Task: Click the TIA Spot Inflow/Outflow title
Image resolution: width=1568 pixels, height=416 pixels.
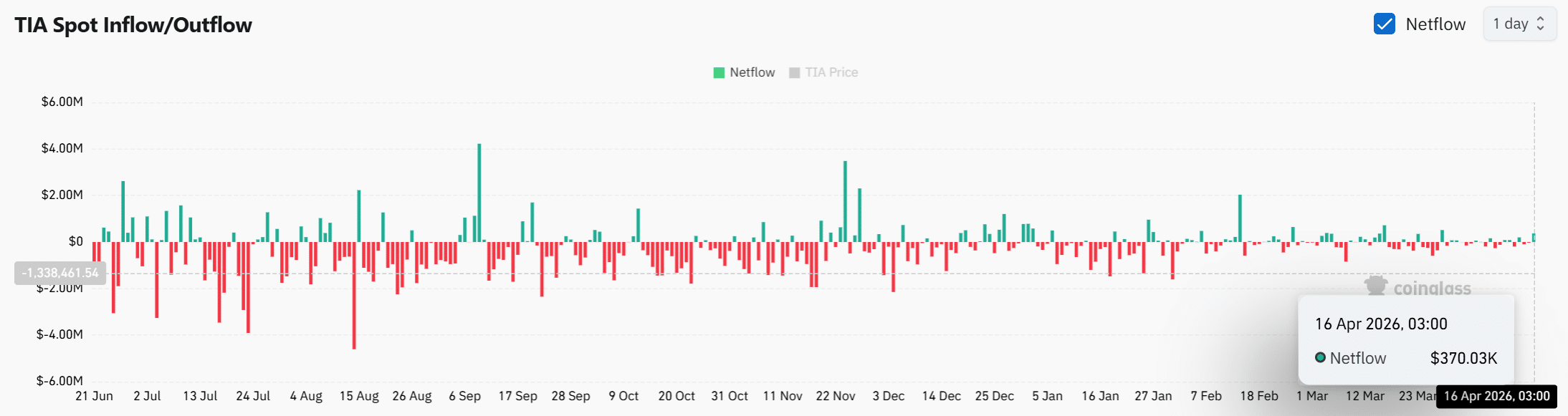Action: pos(133,25)
